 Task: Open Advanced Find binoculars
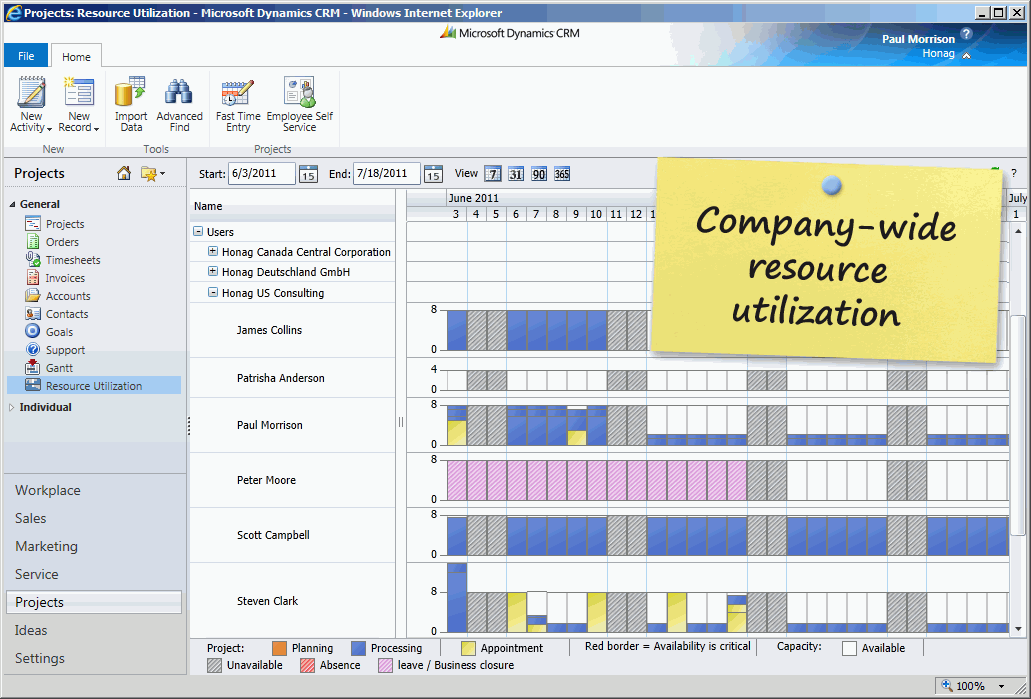coord(179,104)
